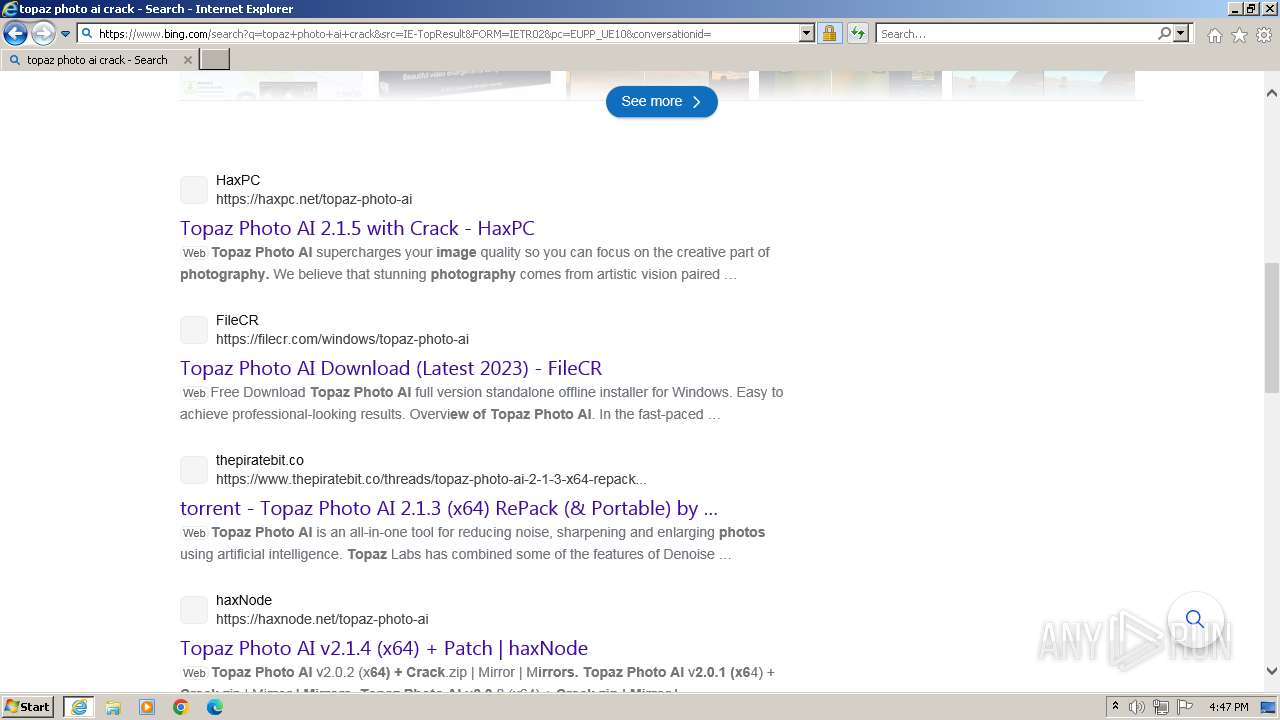Click the FileCR site favicon
The height and width of the screenshot is (720, 1280).
pos(194,330)
